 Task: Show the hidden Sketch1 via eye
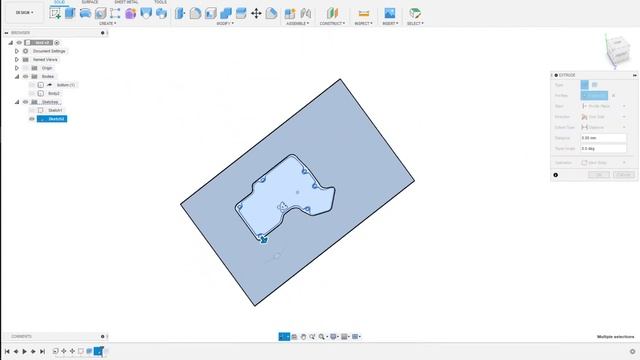32,110
